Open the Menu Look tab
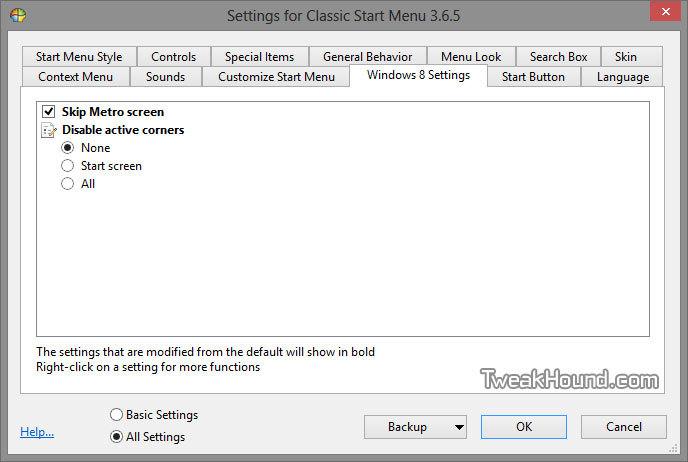Viewport: 688px width, 462px height. pos(471,57)
